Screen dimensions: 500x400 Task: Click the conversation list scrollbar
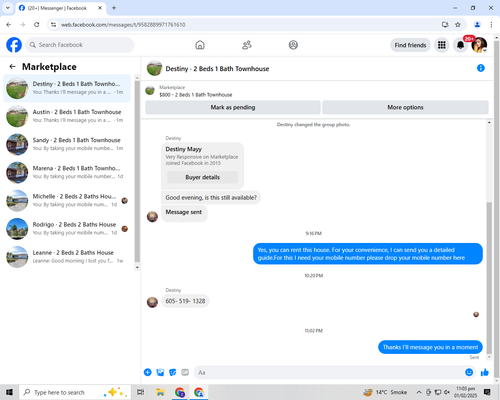[x=137, y=172]
